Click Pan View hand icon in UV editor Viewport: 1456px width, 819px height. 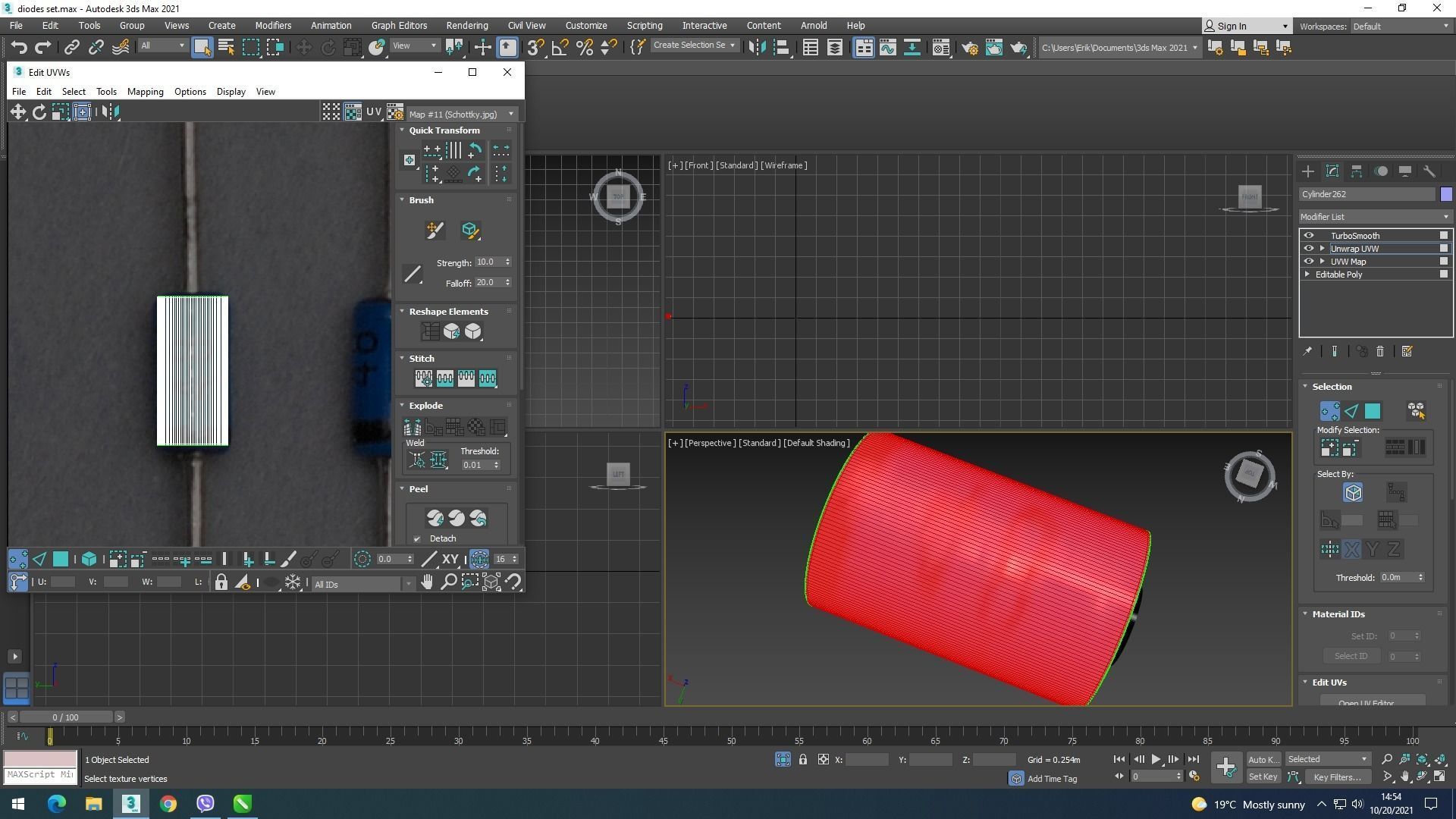click(x=427, y=582)
